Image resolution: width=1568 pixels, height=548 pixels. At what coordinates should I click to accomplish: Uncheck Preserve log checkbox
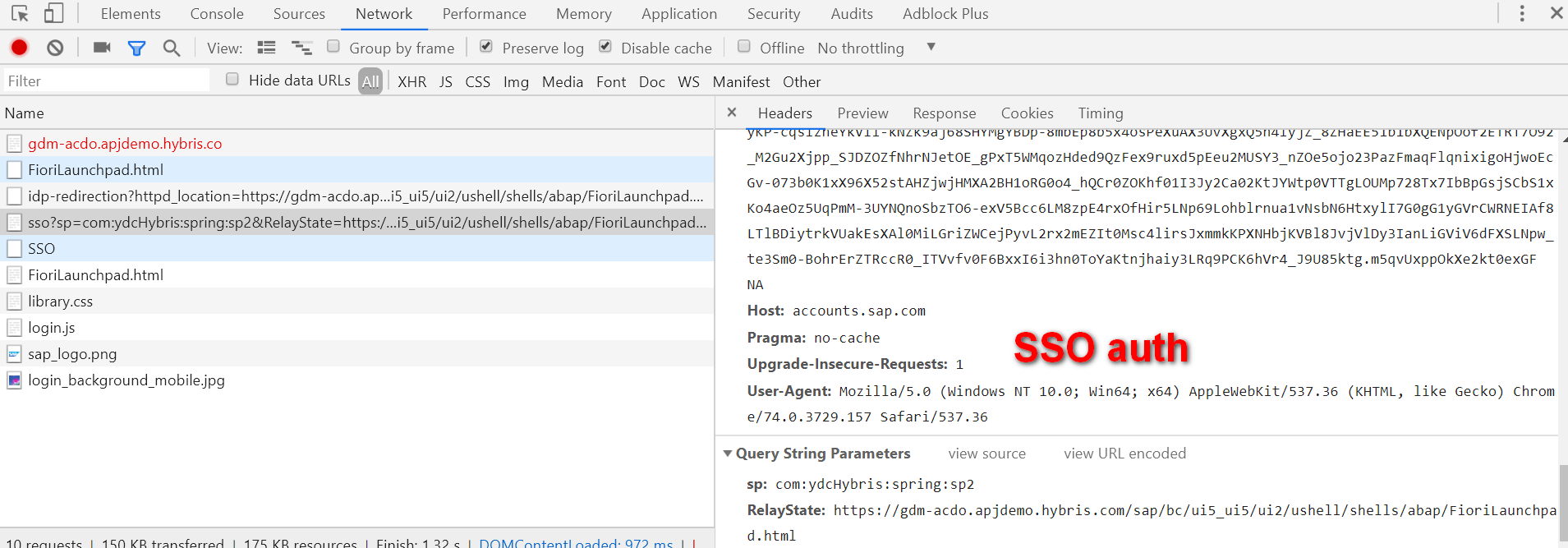click(486, 46)
